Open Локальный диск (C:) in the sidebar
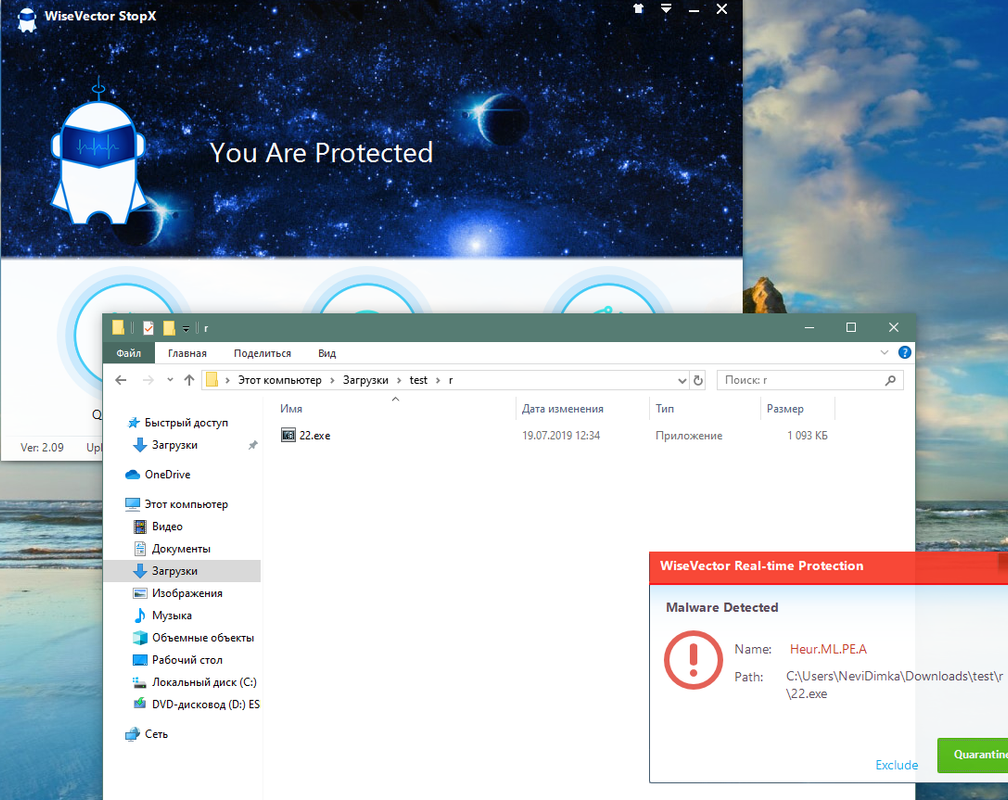Viewport: 1008px width, 800px height. 204,682
